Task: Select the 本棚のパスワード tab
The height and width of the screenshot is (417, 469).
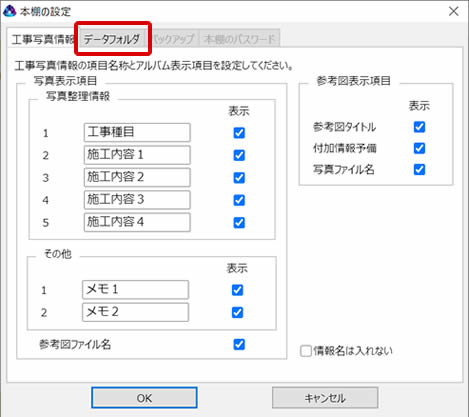Action: coord(239,39)
